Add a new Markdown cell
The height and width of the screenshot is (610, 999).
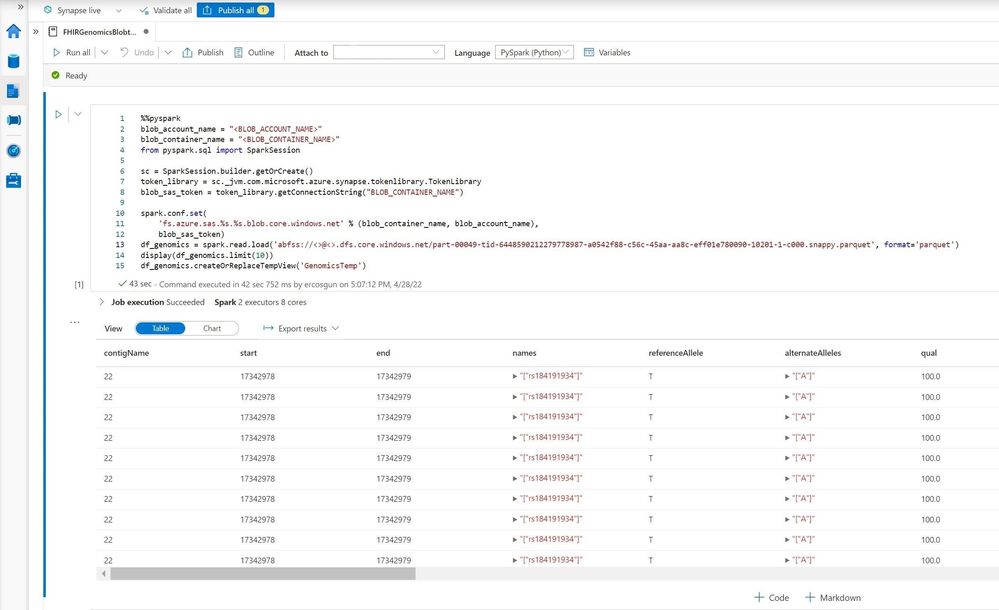point(833,597)
